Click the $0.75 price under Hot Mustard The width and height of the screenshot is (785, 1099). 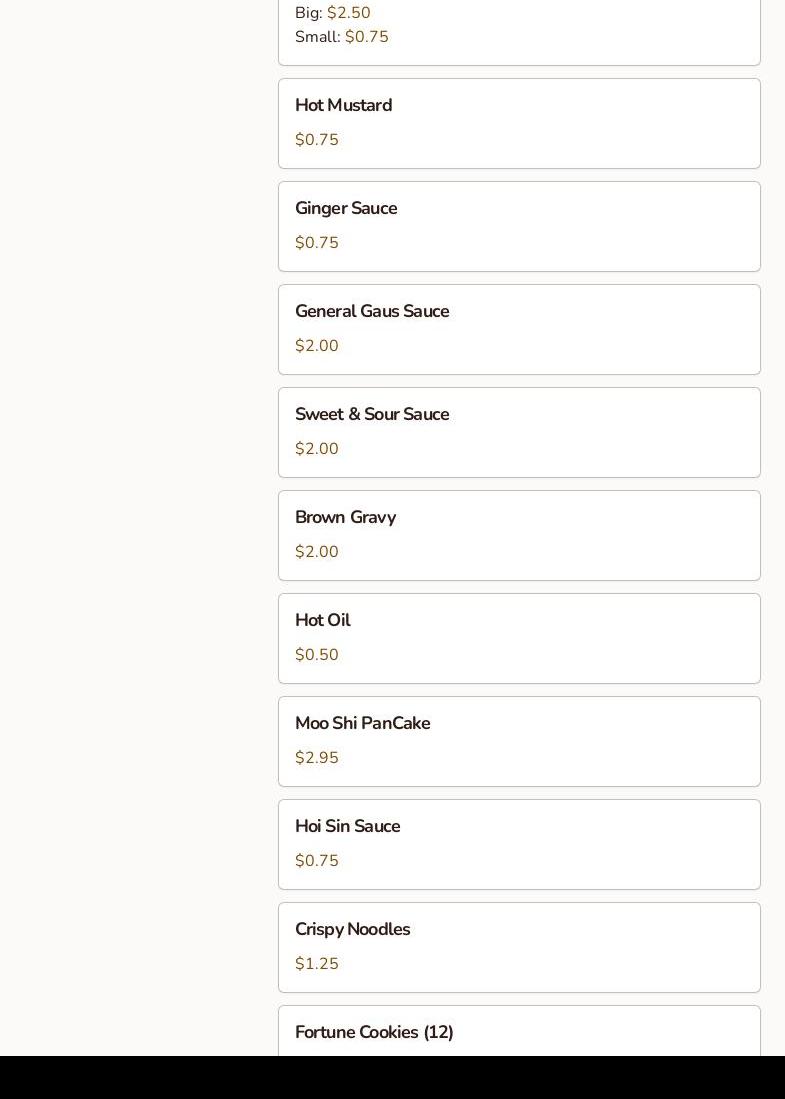(317, 140)
